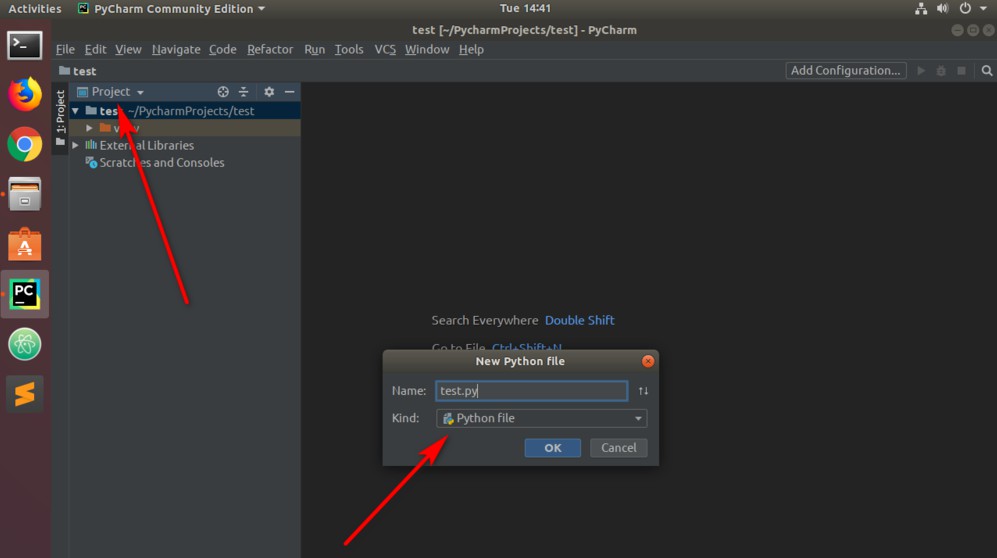The height and width of the screenshot is (558, 997).
Task: Collapse the test project root arrow
Action: [x=76, y=111]
